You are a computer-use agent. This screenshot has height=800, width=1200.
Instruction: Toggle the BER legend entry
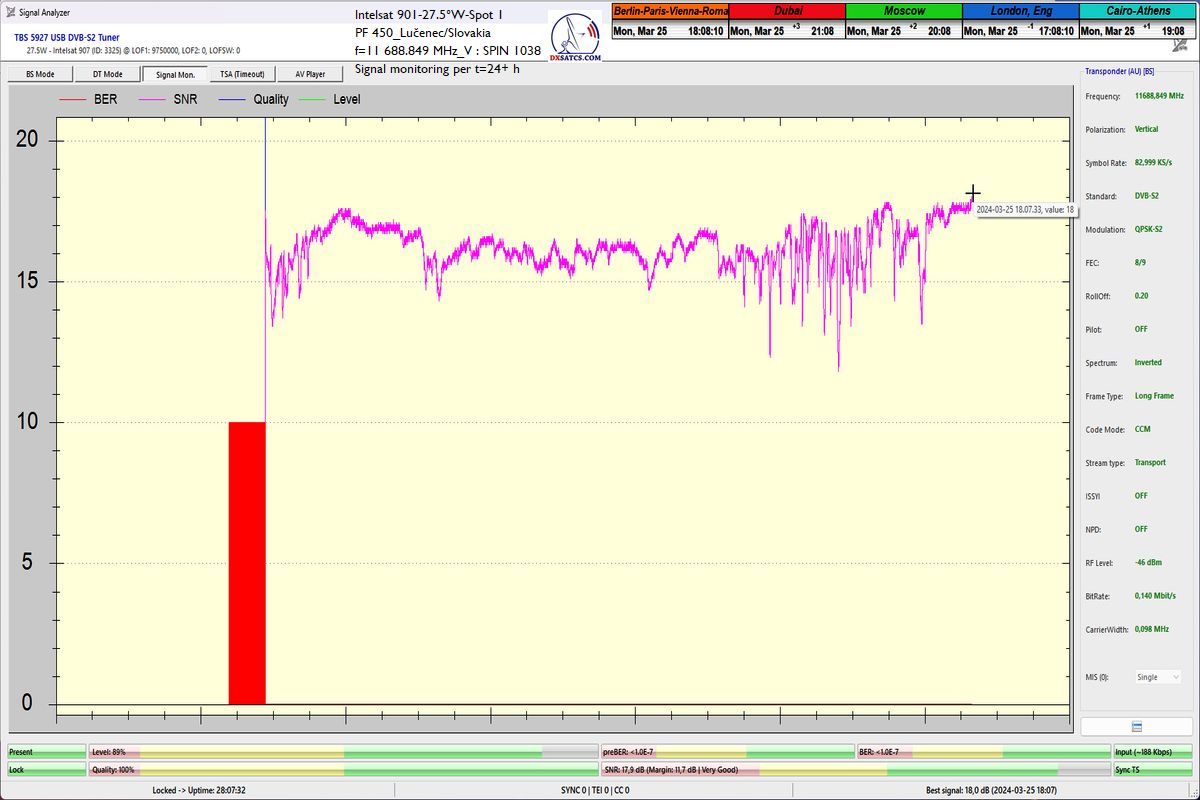[88, 99]
